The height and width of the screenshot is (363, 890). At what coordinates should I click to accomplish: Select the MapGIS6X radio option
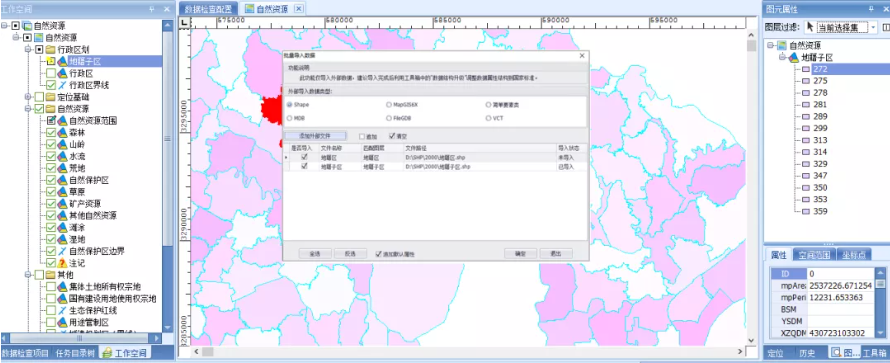389,105
